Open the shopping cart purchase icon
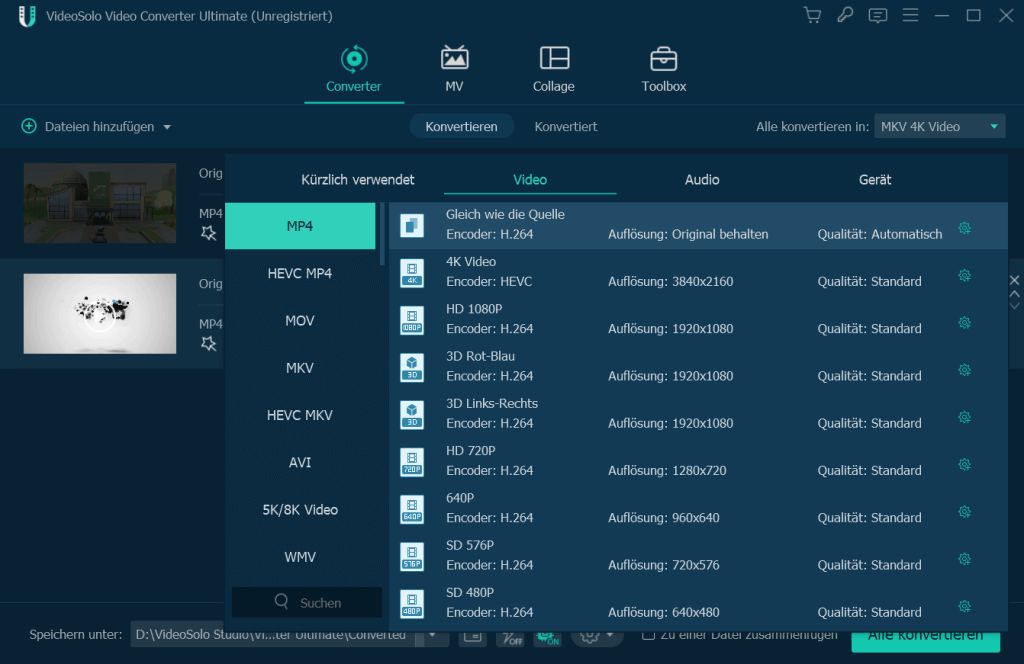 (x=812, y=15)
